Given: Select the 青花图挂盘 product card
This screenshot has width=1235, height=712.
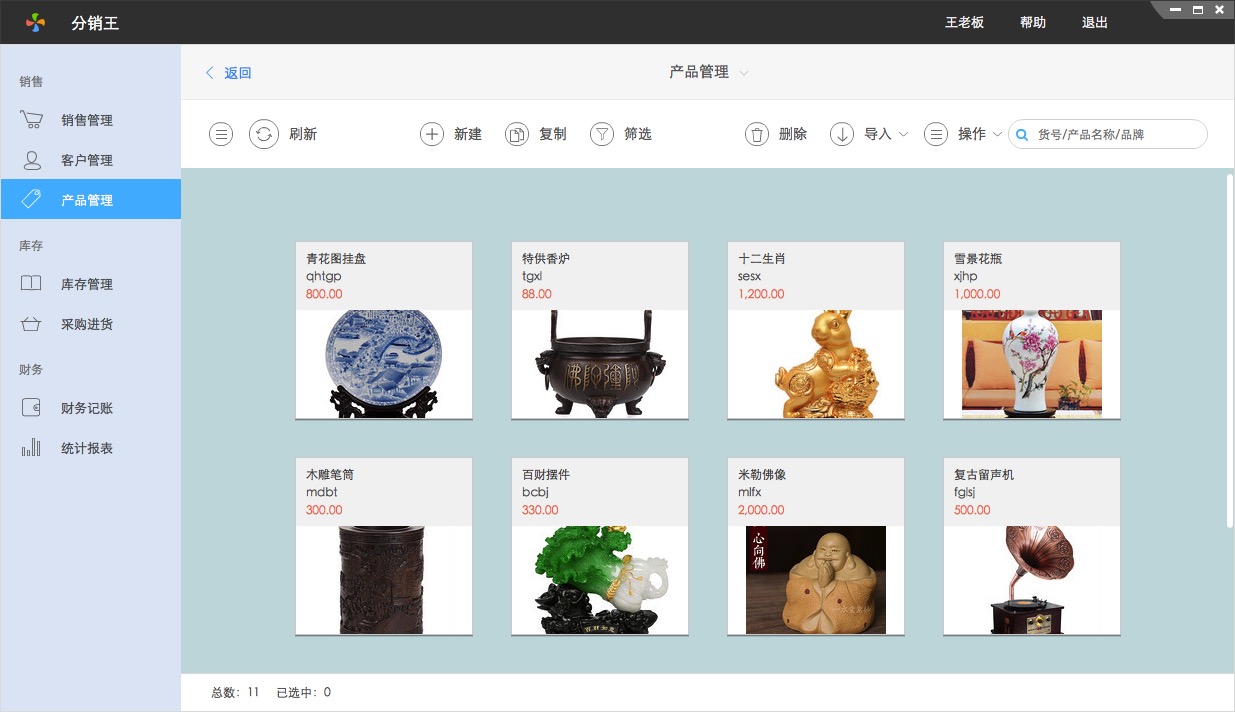Looking at the screenshot, I should point(384,330).
